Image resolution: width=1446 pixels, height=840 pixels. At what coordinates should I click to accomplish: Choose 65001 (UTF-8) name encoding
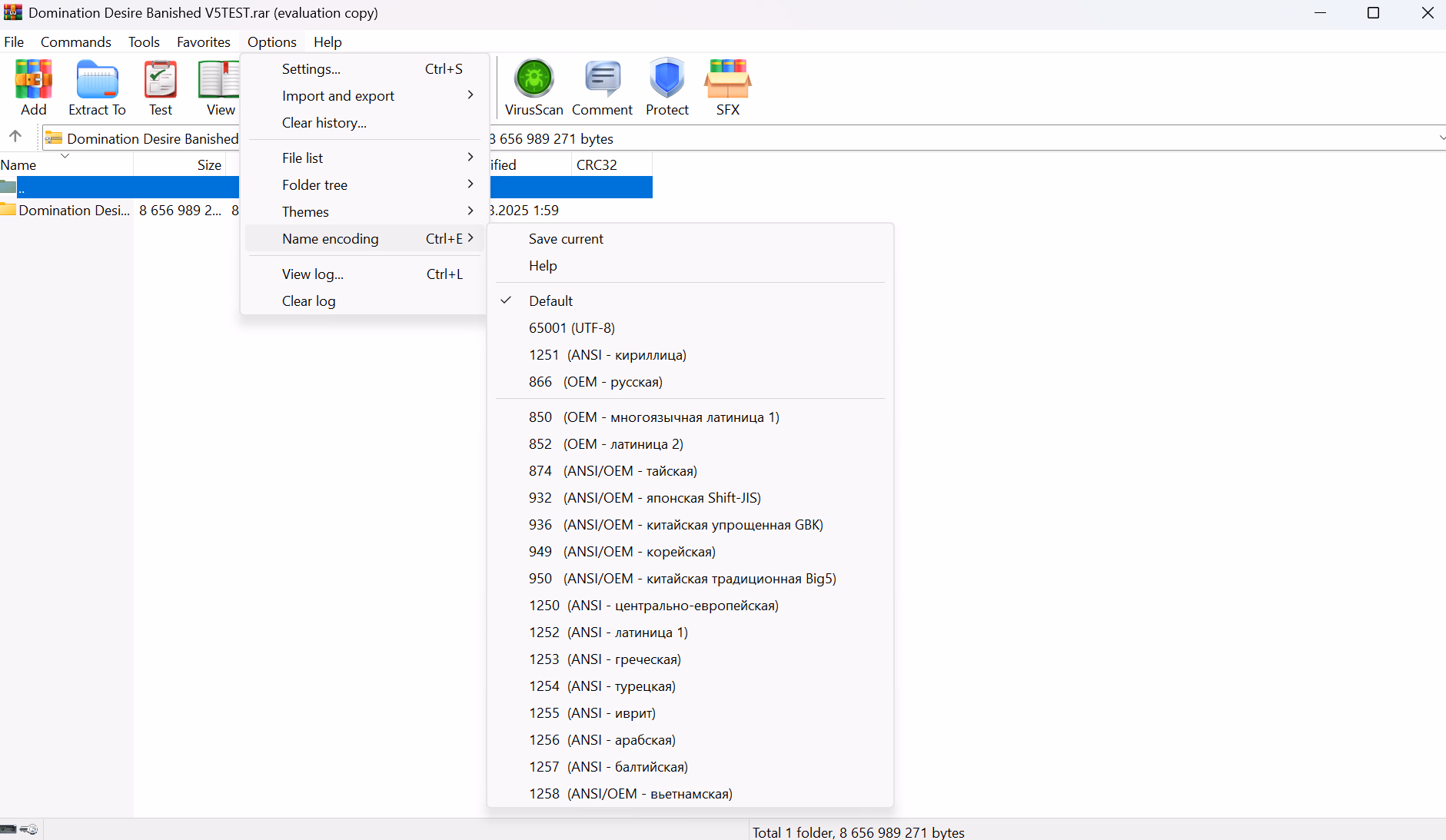coord(571,328)
